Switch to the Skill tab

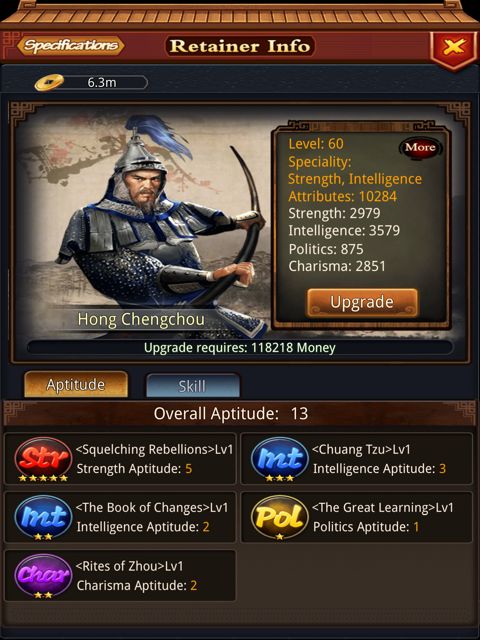click(193, 385)
